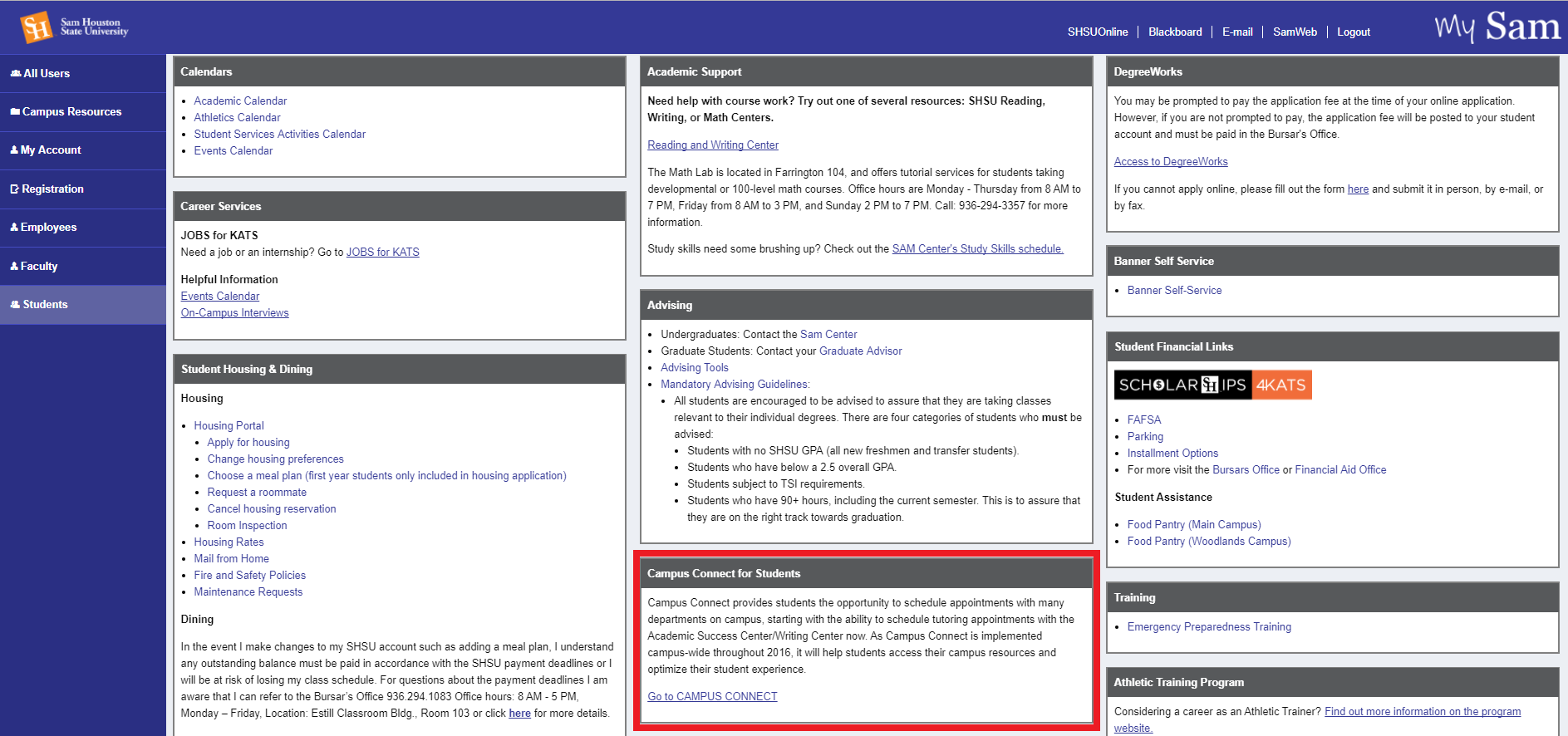1568x736 pixels.
Task: Click the Banner Self-Service link
Action: [x=1174, y=290]
